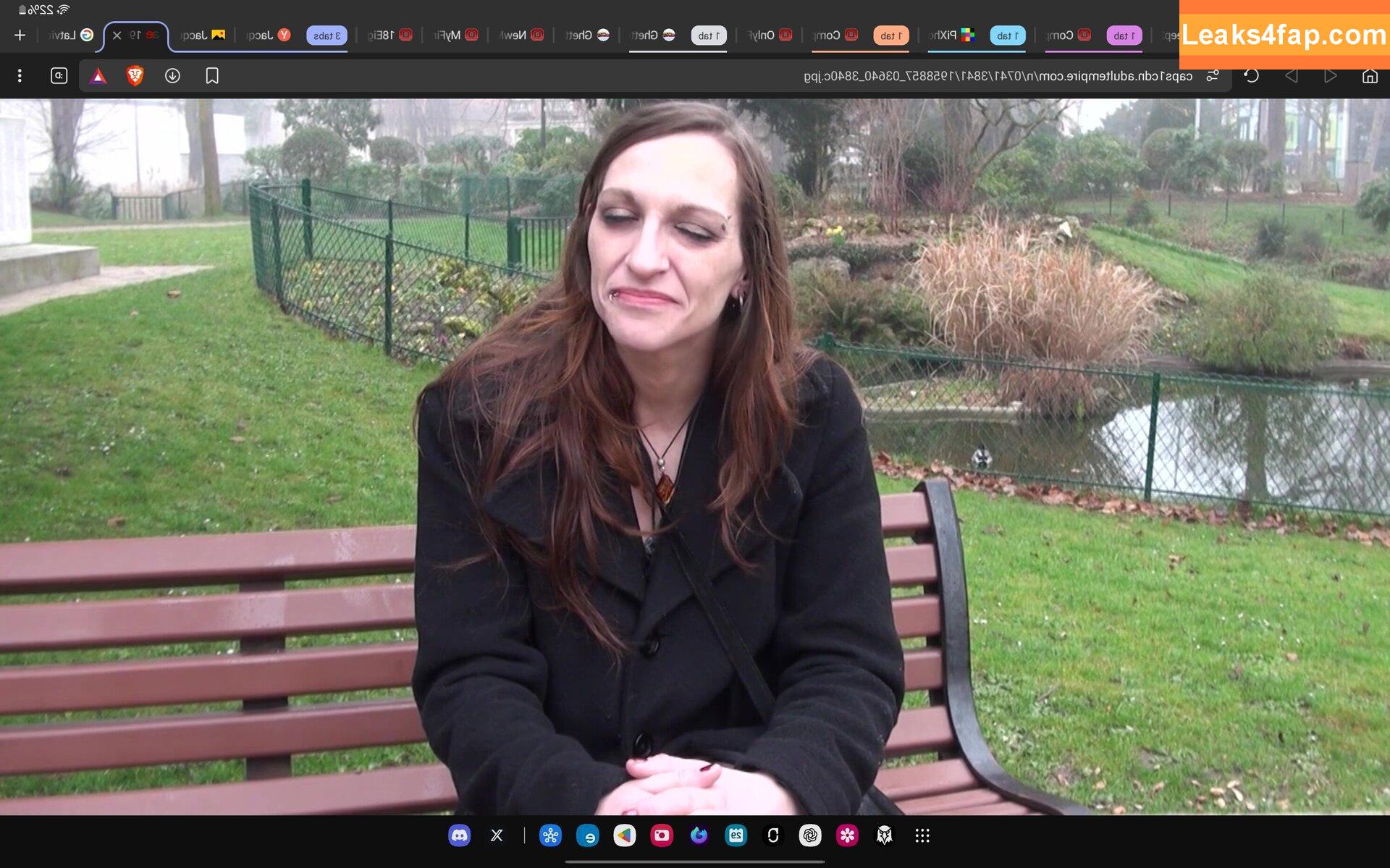Launch ChatGPT from the taskbar
1390x868 pixels.
click(810, 835)
